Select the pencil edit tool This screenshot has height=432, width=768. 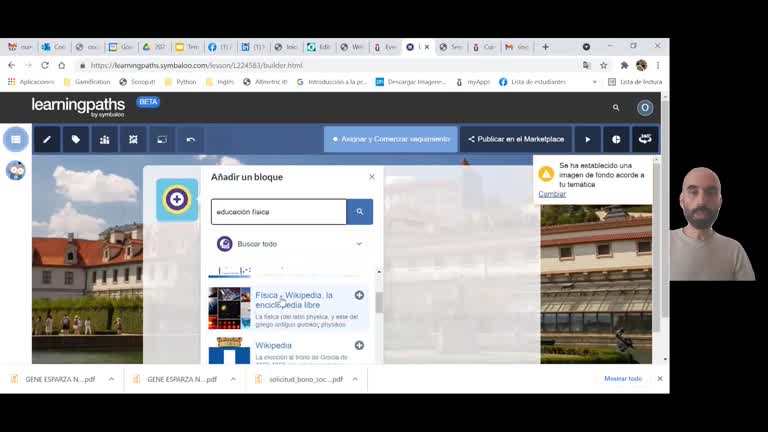47,140
